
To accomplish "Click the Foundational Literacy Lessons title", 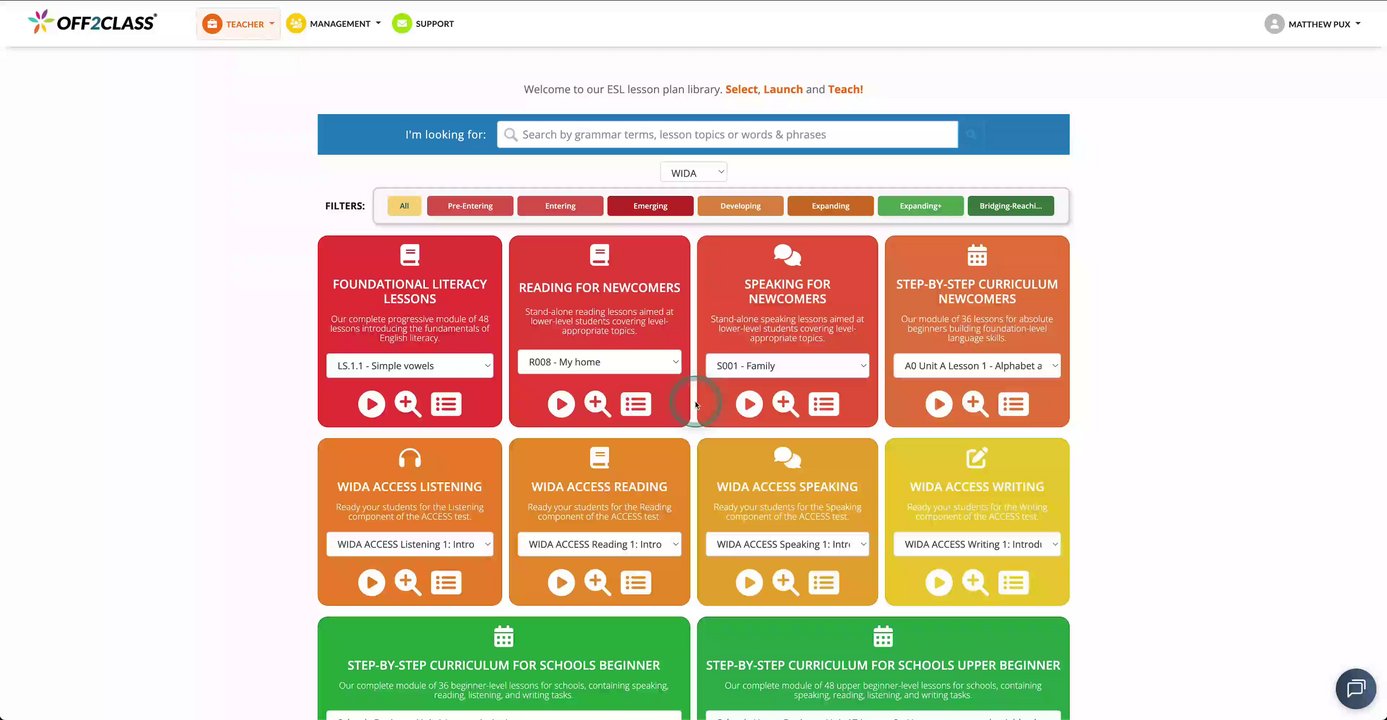I will (x=410, y=291).
